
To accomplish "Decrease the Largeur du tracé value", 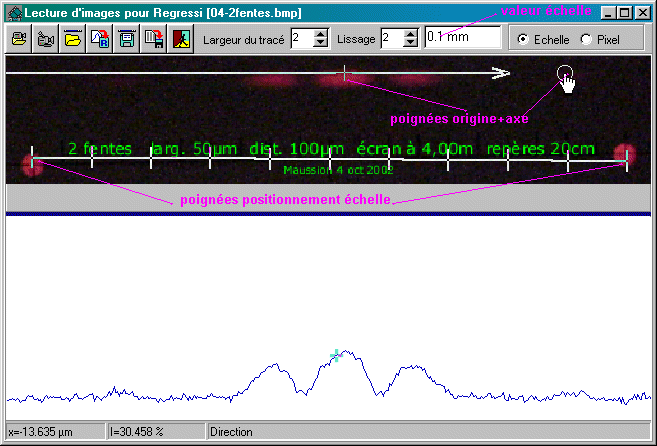I will [319, 44].
